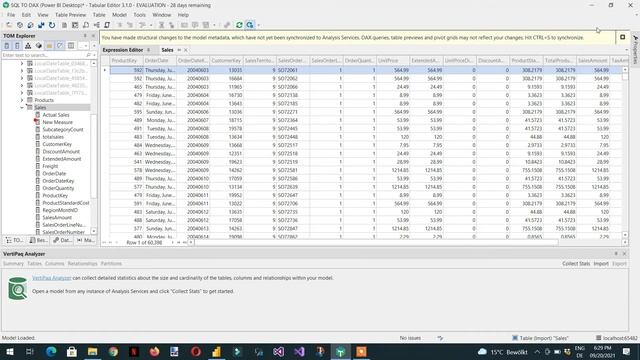Expand the third LocalDateTable node
The width and height of the screenshot is (640, 360).
22,78
